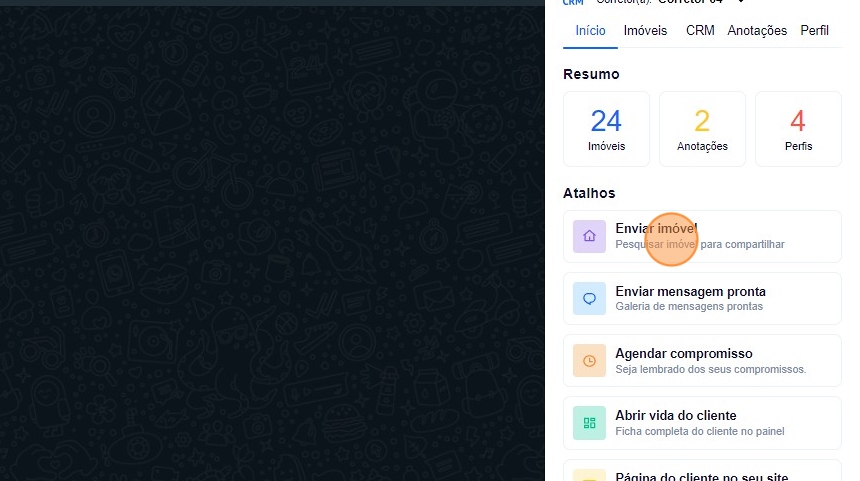Screen dimensions: 860x481
Task: Open the 4 Perfis summary card
Action: coord(797,129)
